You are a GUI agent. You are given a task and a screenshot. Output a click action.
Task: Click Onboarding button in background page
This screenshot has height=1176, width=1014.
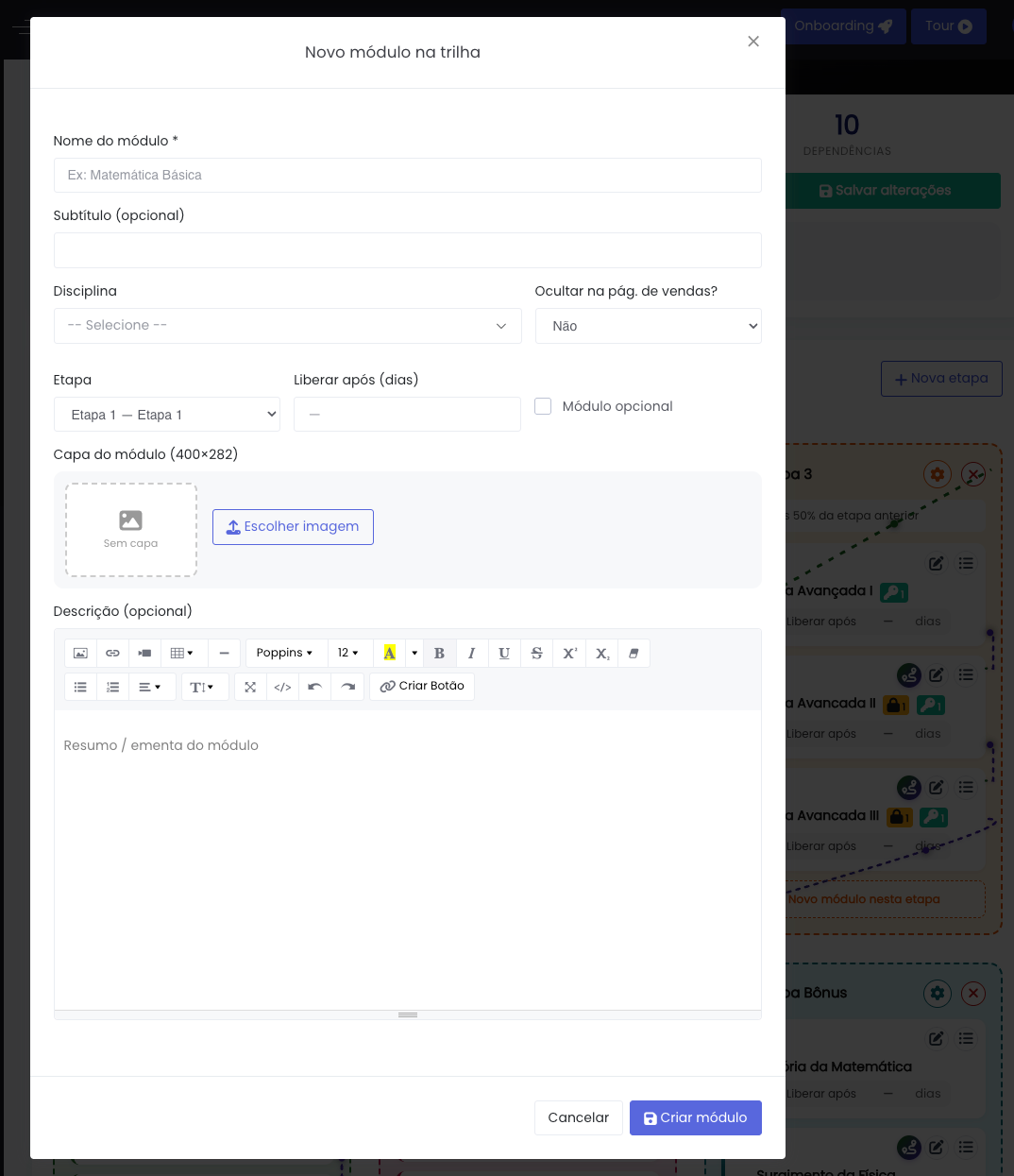(x=845, y=26)
